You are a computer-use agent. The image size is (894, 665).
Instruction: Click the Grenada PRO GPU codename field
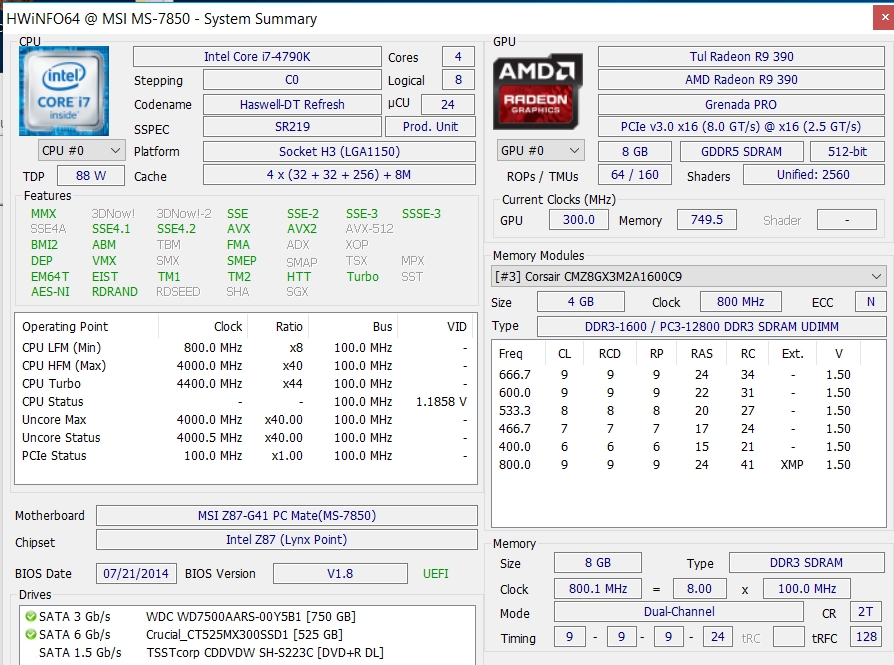pyautogui.click(x=741, y=104)
